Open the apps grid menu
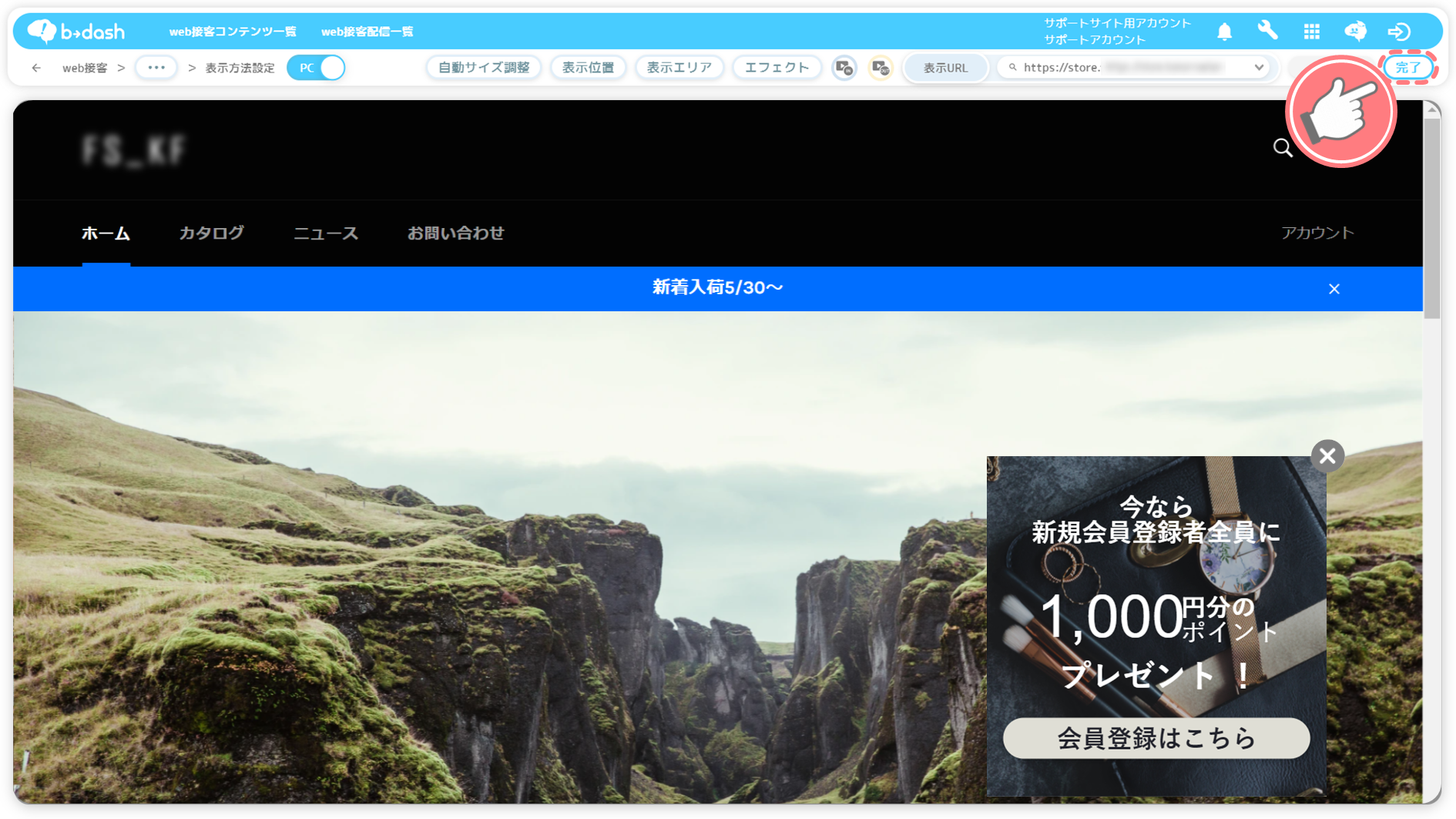 click(x=1312, y=32)
